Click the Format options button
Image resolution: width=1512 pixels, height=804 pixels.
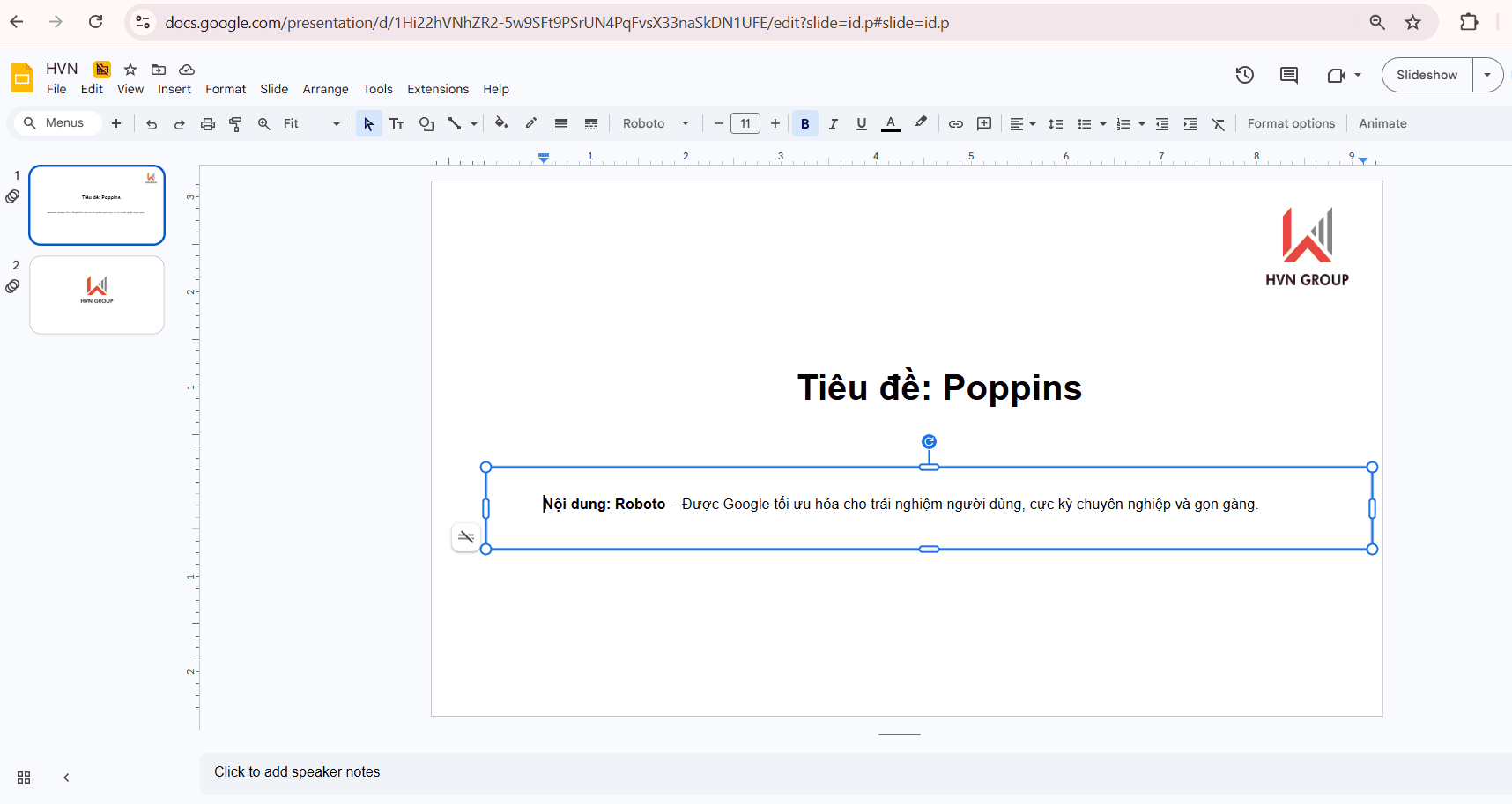point(1291,124)
